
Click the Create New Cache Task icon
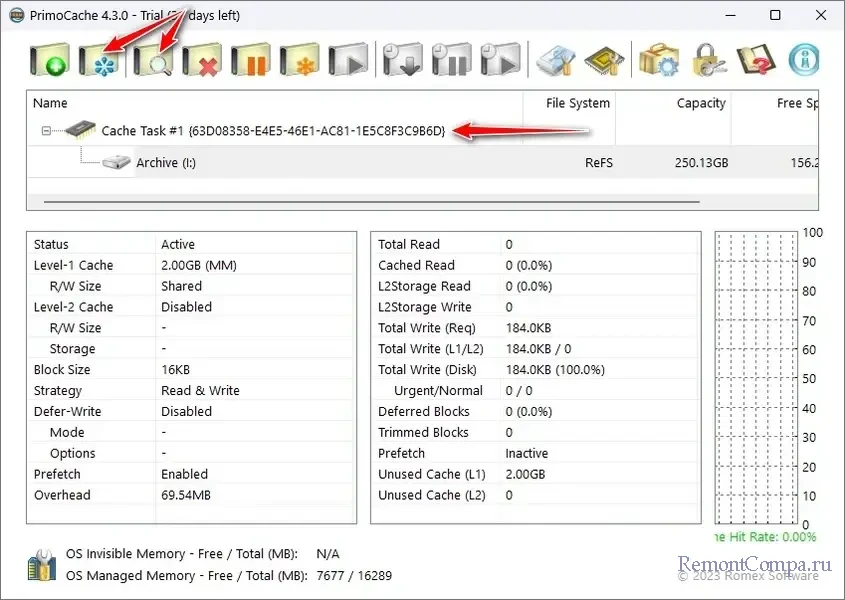[50, 59]
